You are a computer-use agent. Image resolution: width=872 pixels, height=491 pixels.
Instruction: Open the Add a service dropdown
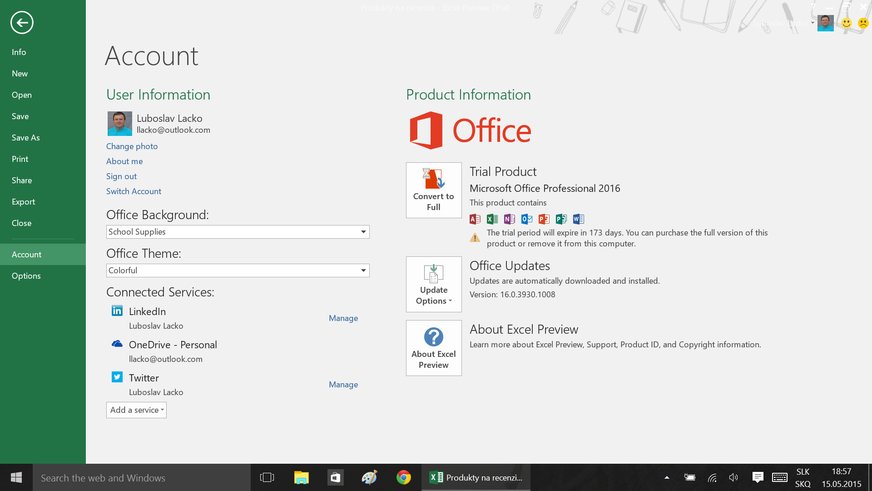136,410
